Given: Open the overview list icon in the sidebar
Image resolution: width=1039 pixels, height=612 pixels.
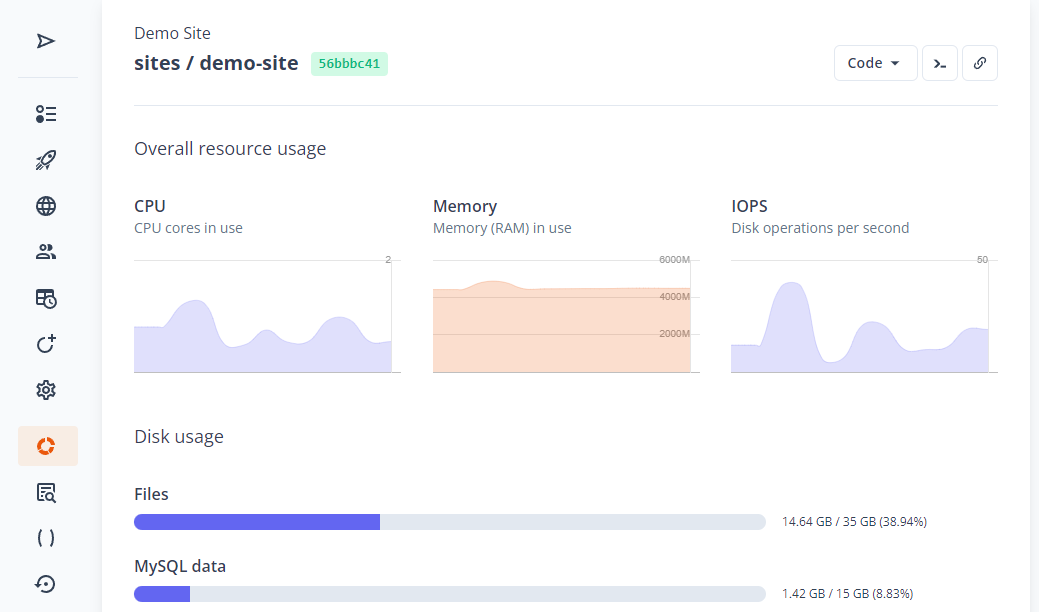Looking at the screenshot, I should pyautogui.click(x=46, y=114).
